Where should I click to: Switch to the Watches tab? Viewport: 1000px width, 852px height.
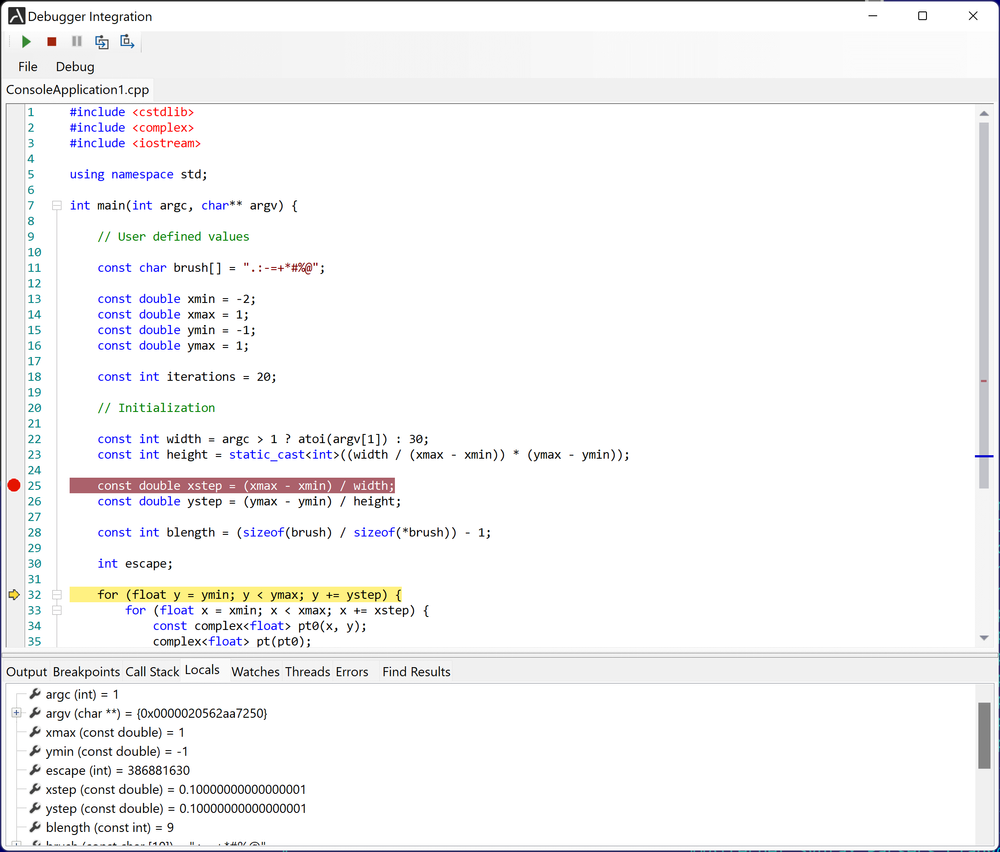(255, 672)
